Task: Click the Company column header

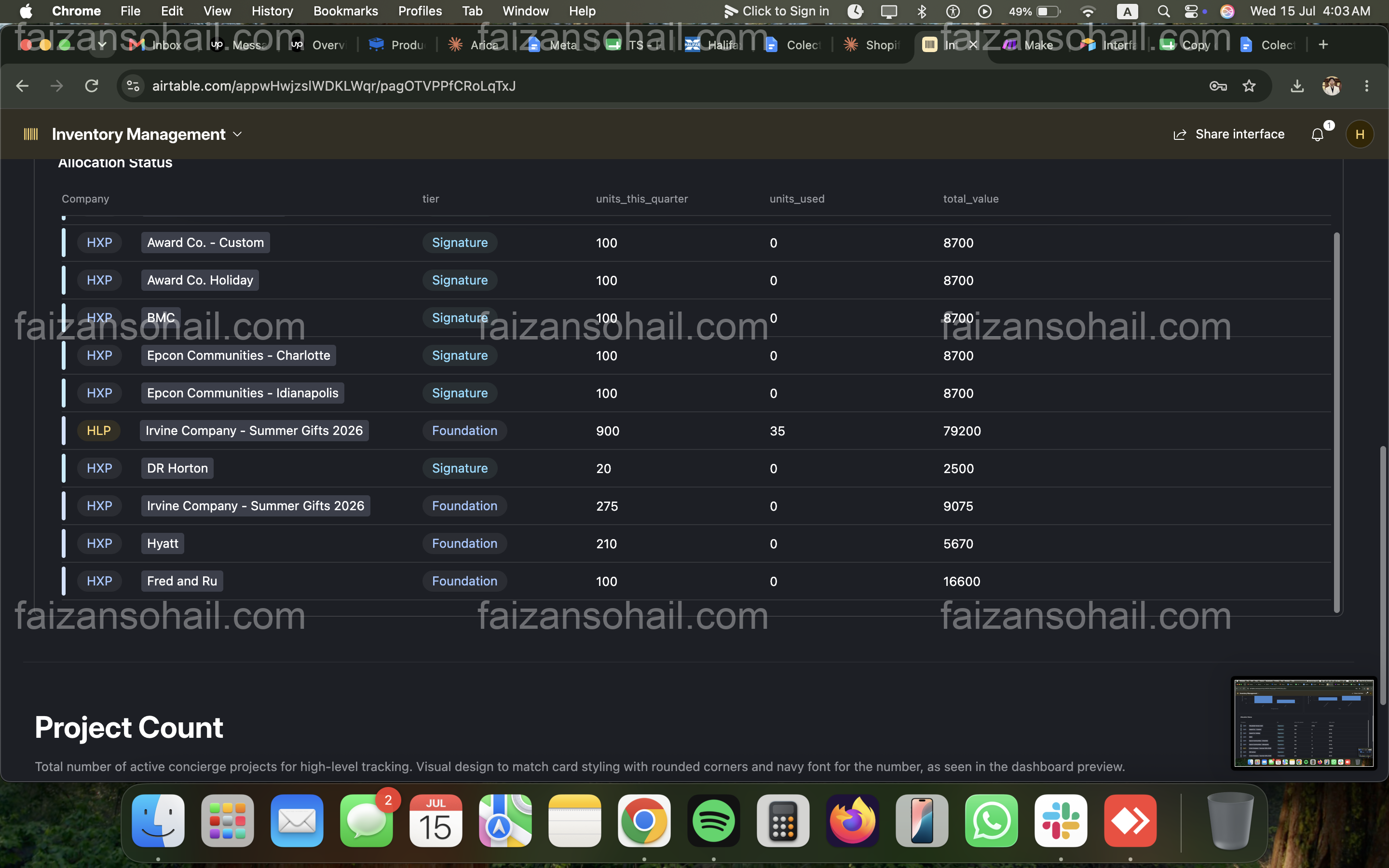Action: pyautogui.click(x=85, y=199)
